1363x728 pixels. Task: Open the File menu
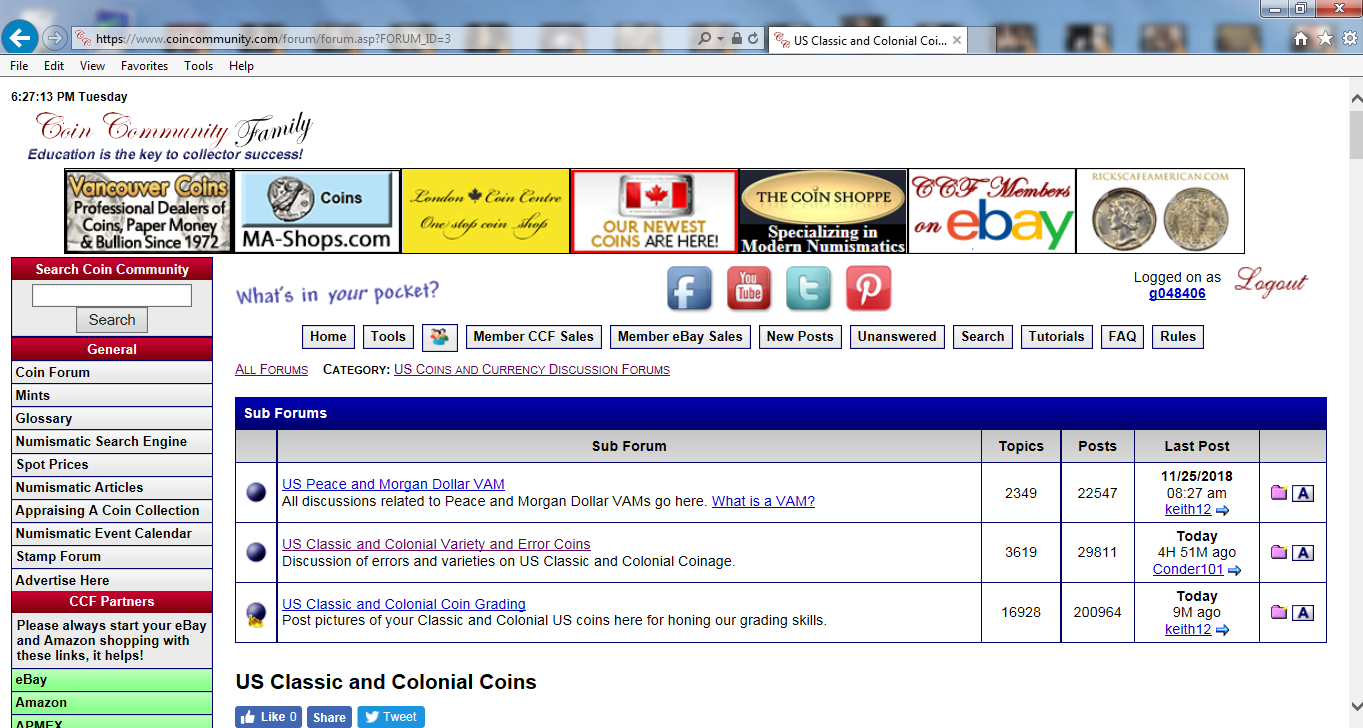coord(19,66)
